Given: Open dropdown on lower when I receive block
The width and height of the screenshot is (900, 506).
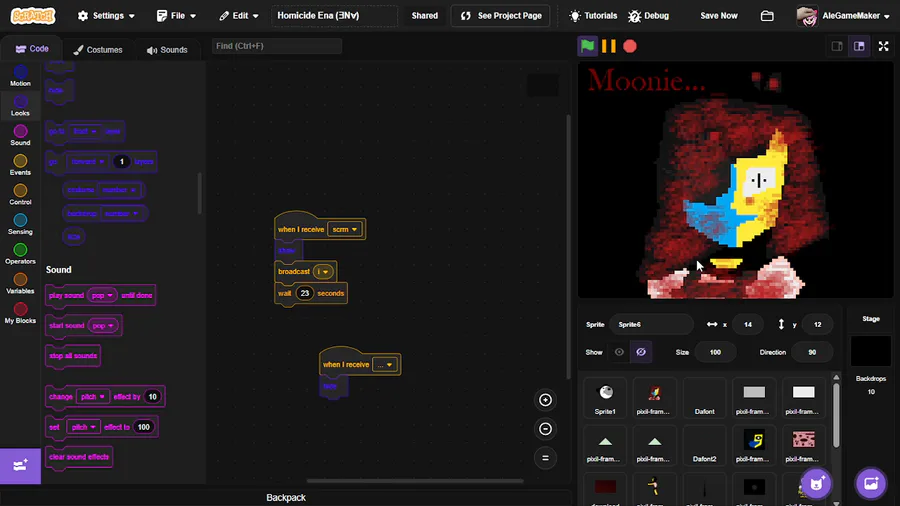Looking at the screenshot, I should [x=385, y=364].
